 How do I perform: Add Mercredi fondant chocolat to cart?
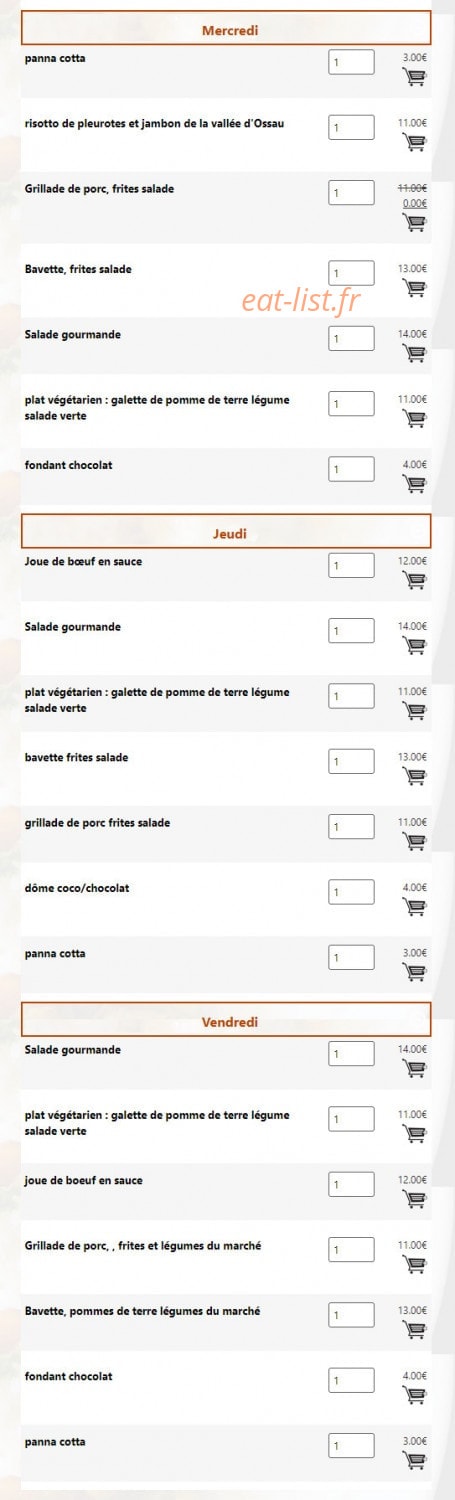pos(414,484)
